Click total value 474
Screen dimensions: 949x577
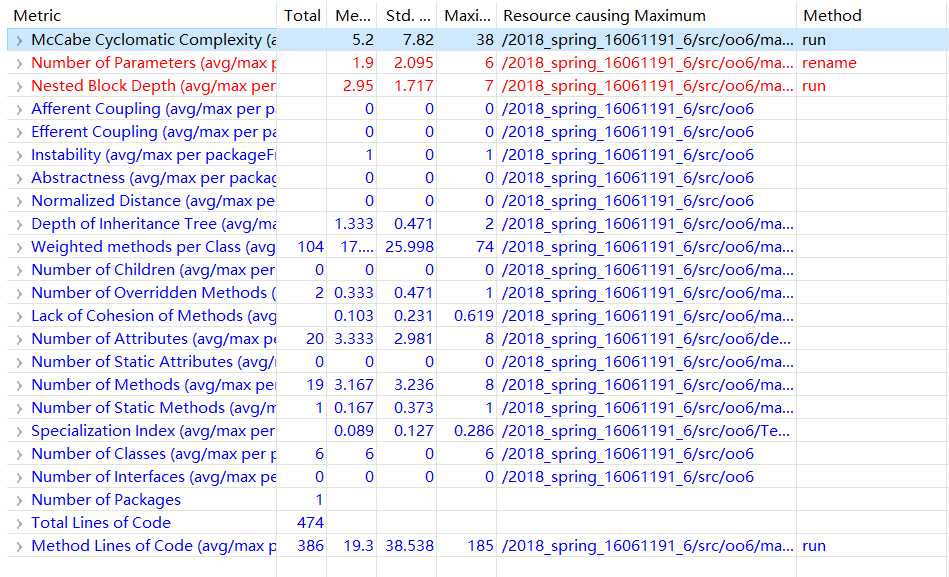point(310,523)
